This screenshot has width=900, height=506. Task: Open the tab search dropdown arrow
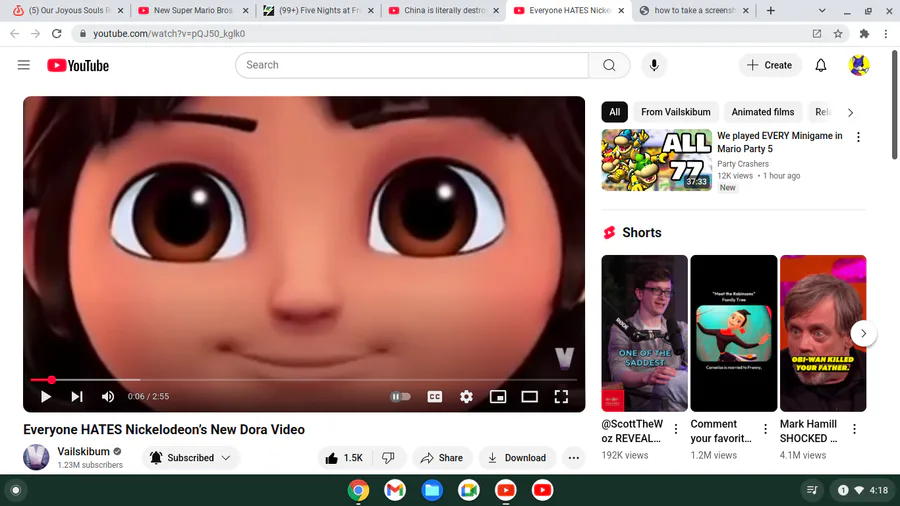point(822,10)
